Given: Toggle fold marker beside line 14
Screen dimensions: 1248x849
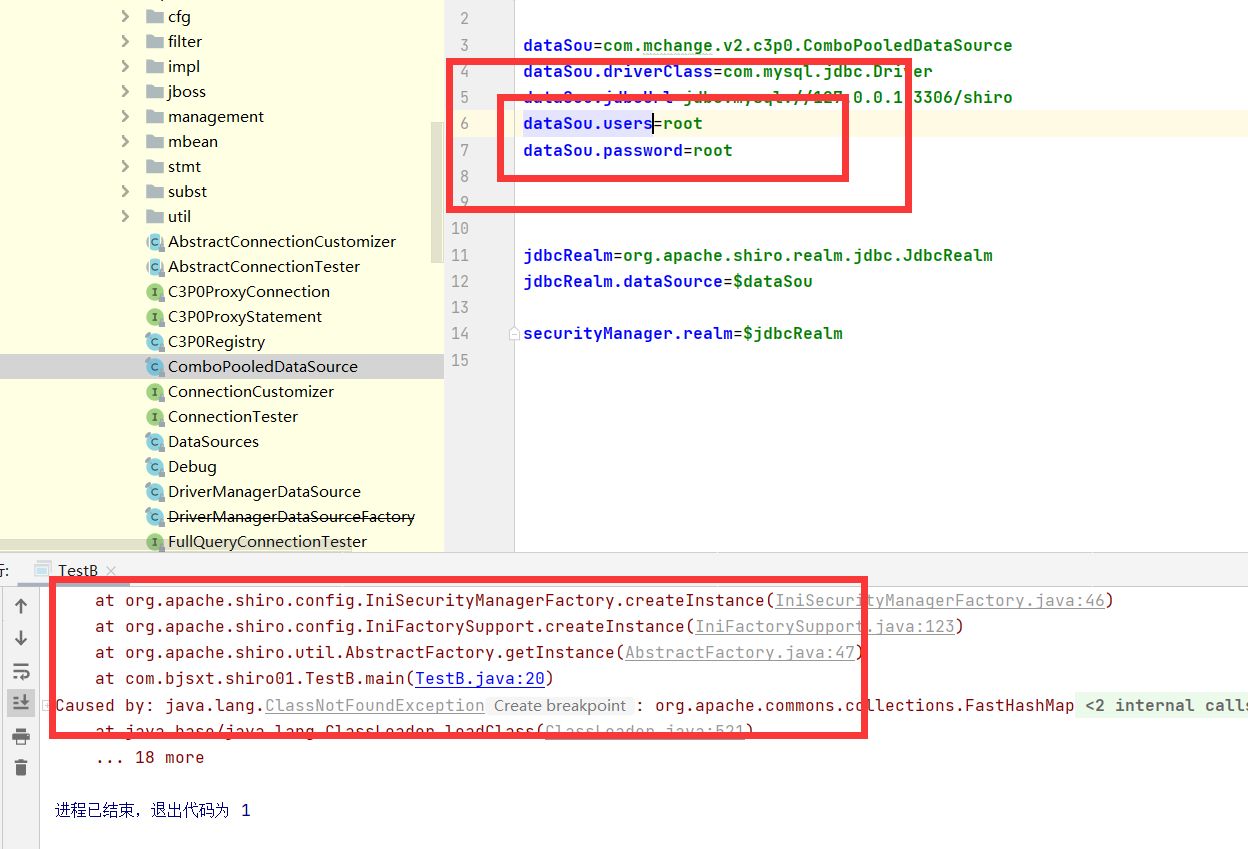Looking at the screenshot, I should [x=514, y=333].
